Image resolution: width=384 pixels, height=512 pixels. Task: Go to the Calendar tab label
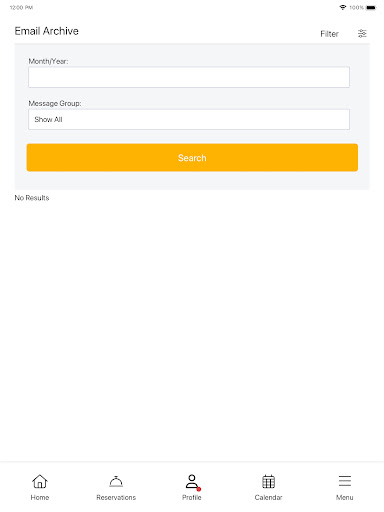click(268, 497)
